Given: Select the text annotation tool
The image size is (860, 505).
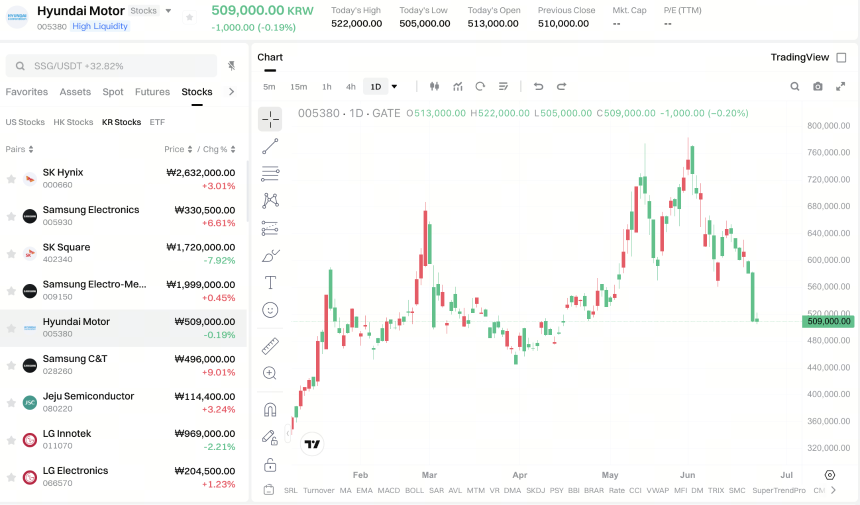Looking at the screenshot, I should 270,282.
